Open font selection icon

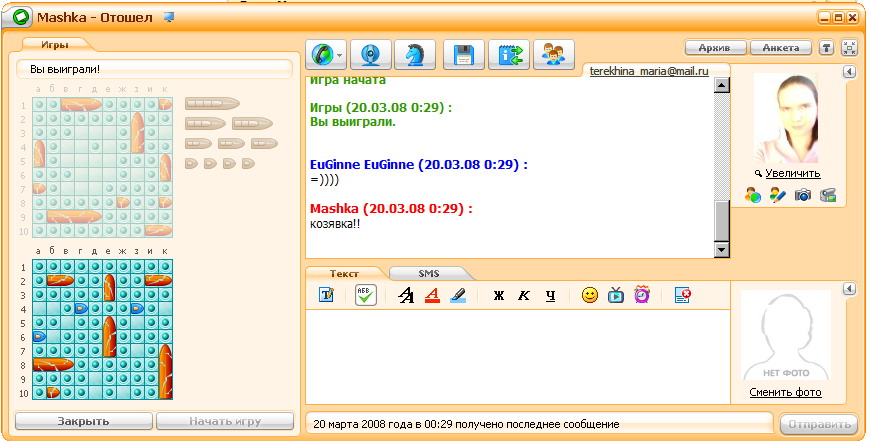click(x=406, y=295)
